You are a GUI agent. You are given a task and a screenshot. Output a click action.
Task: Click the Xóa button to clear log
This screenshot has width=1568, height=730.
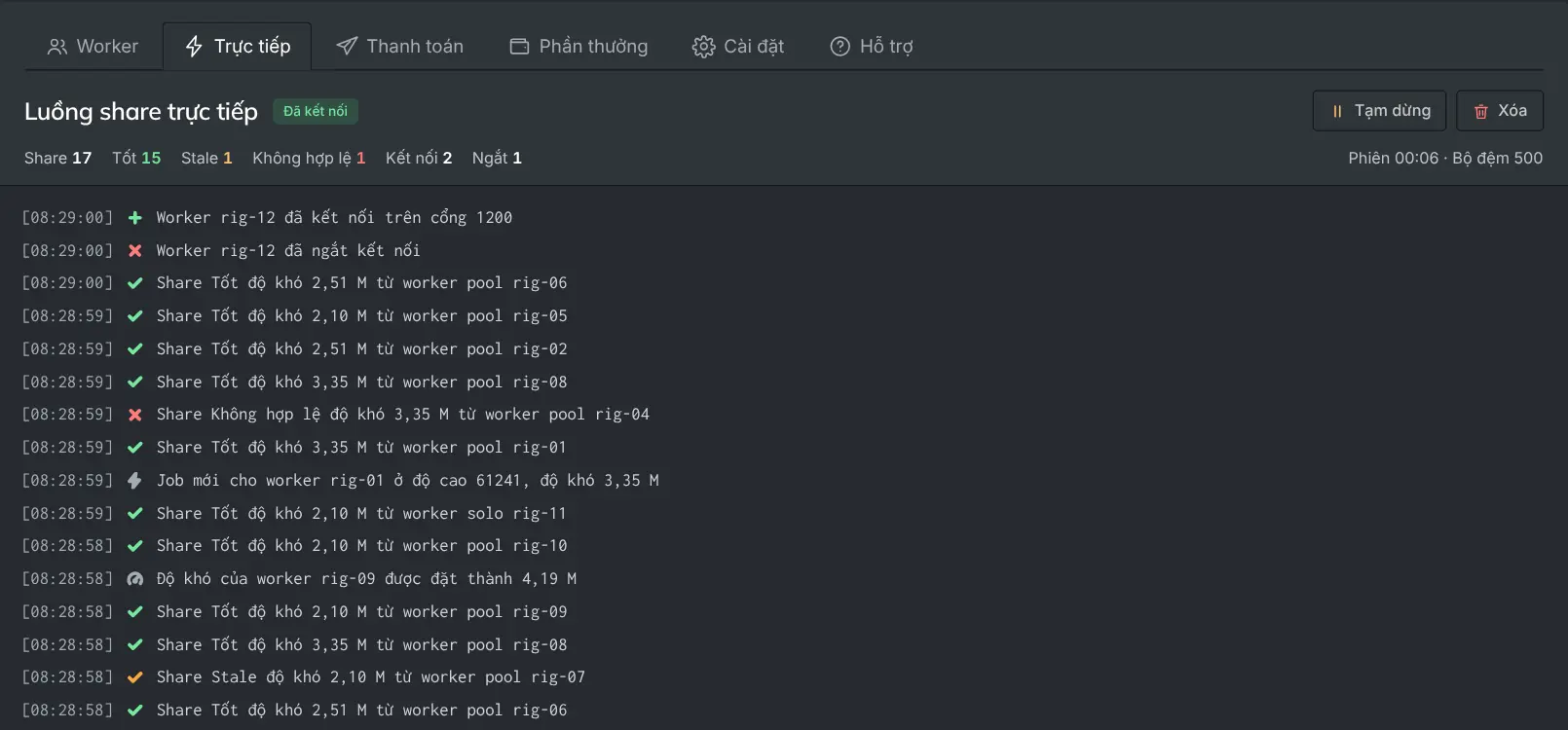tap(1500, 111)
